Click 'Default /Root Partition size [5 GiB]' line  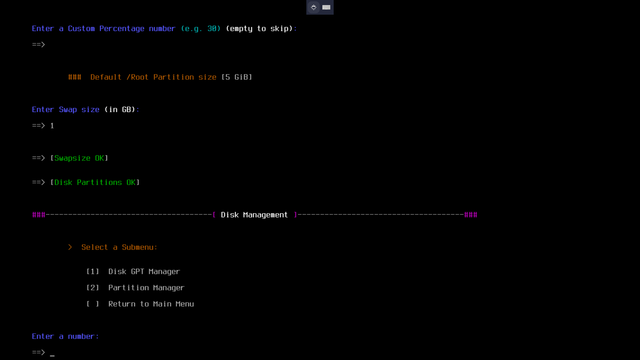[x=160, y=77]
